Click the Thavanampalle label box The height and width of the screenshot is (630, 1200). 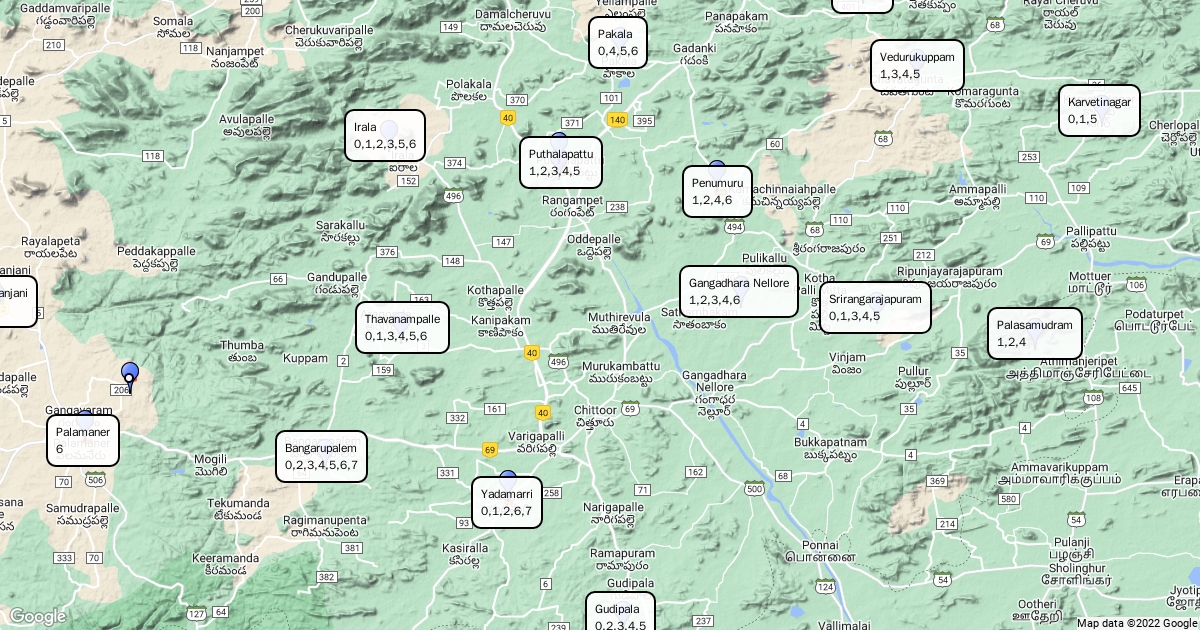[402, 327]
